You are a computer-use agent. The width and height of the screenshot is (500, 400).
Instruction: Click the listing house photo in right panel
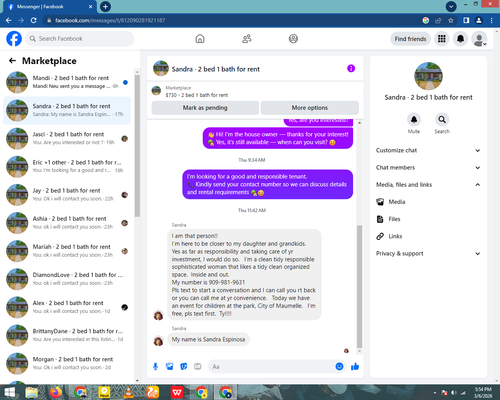point(428,76)
